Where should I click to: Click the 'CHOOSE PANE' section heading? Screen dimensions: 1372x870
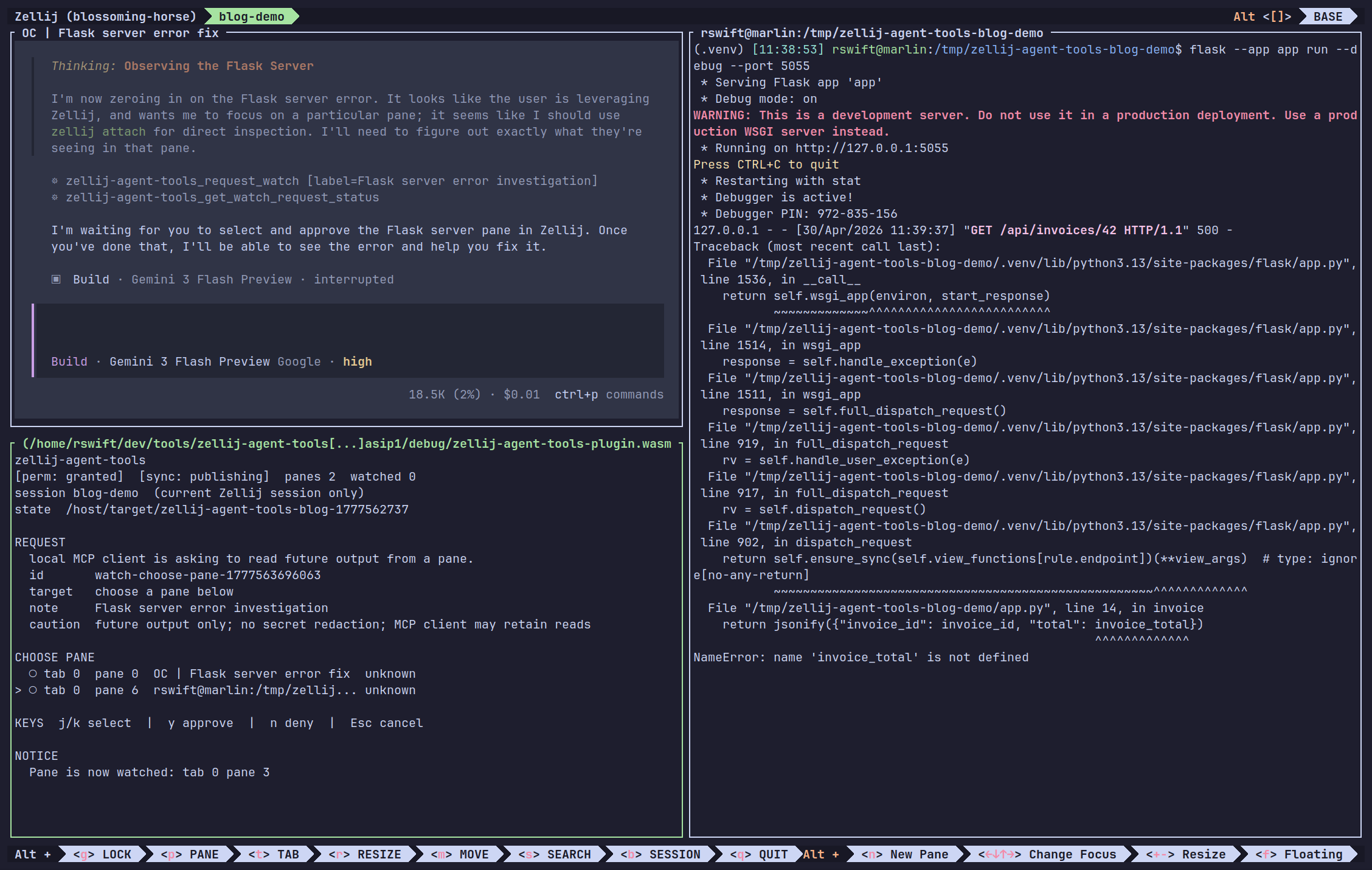[55, 657]
